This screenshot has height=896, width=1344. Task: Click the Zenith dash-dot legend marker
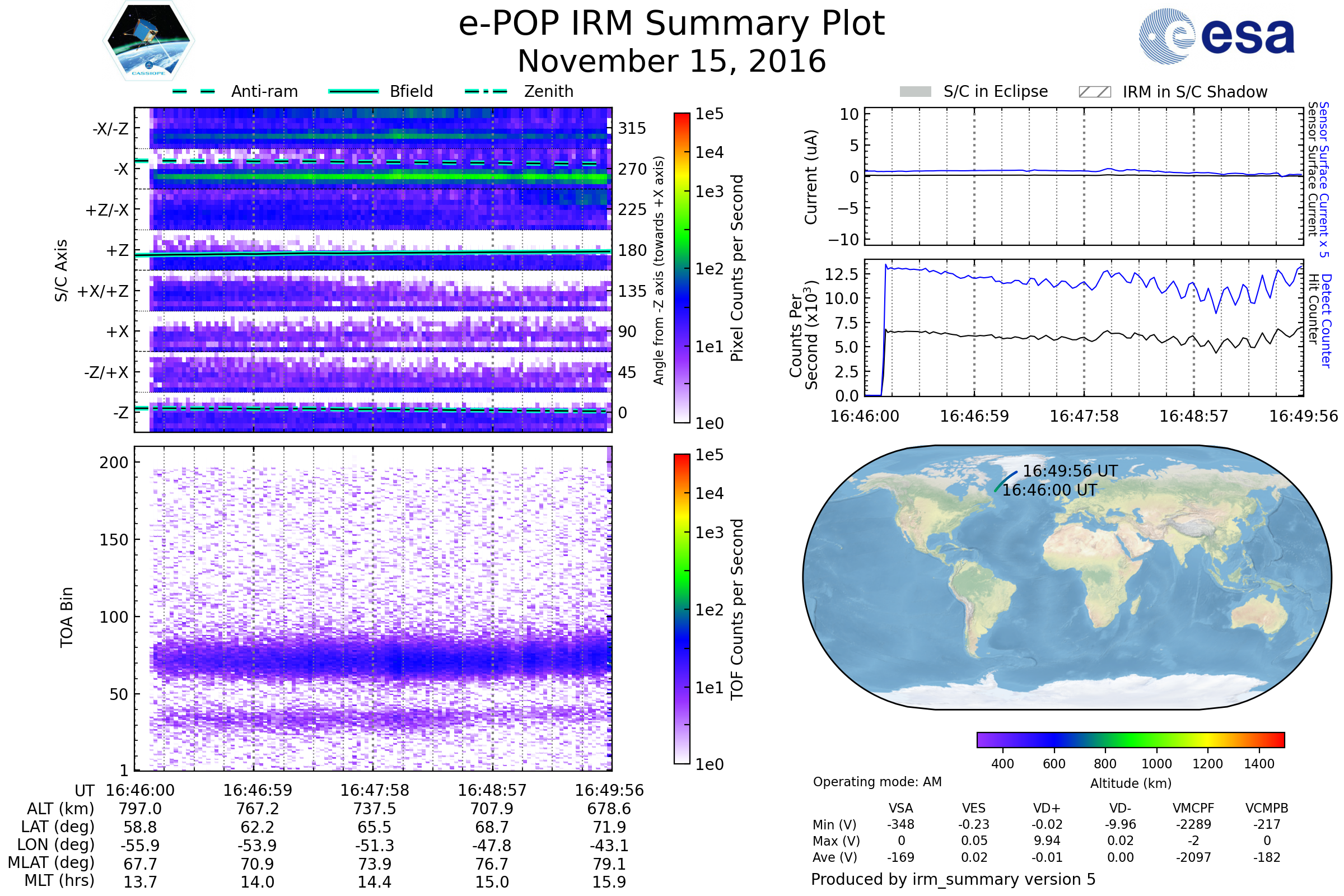tap(486, 91)
